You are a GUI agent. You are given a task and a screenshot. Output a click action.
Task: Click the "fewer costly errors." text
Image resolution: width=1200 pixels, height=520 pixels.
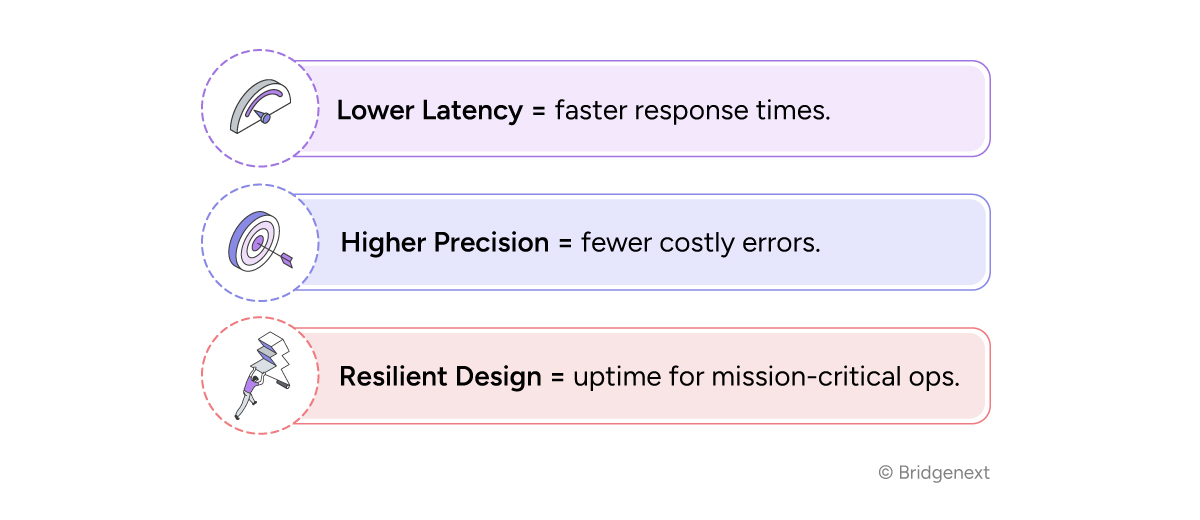point(700,243)
